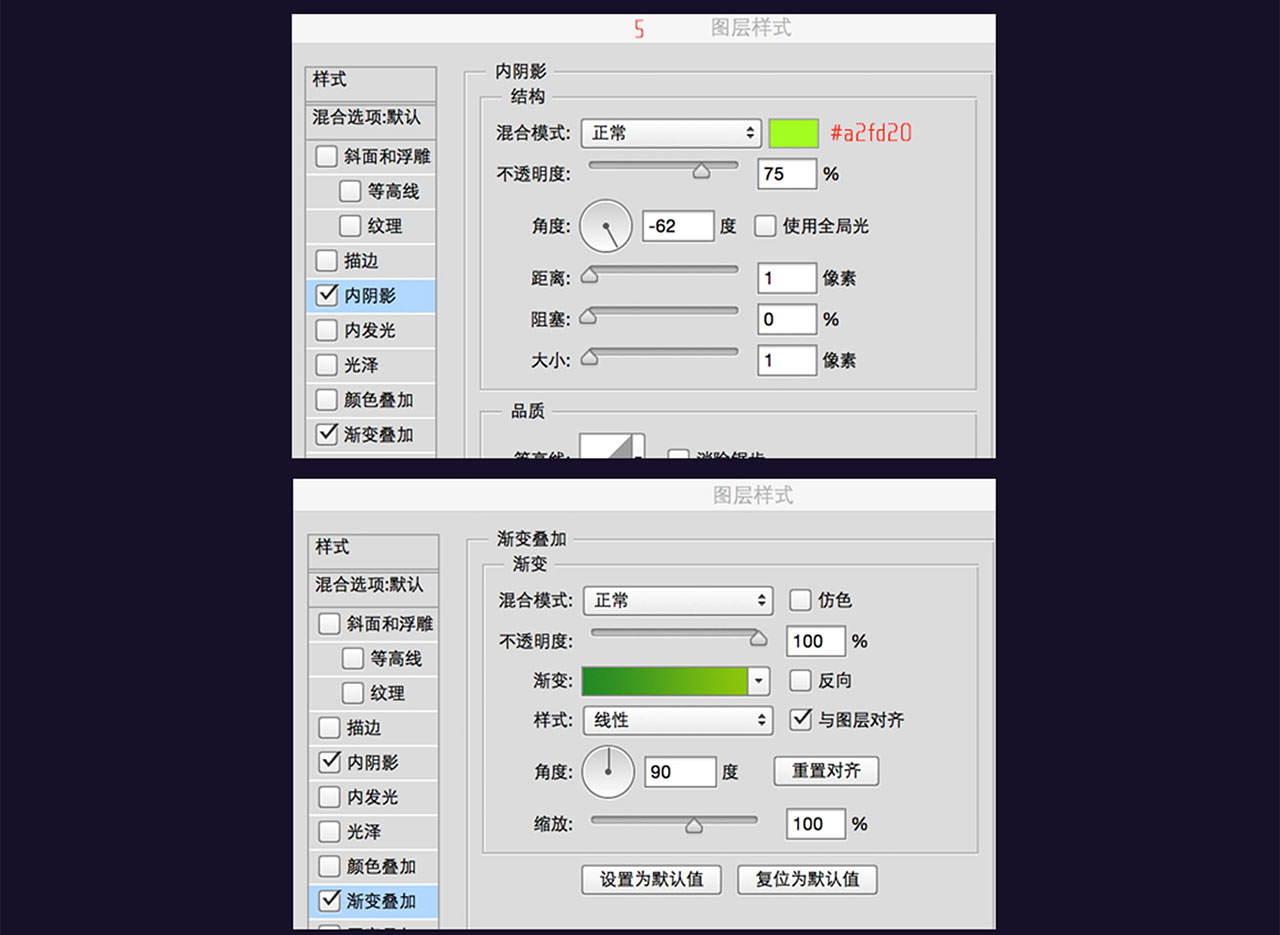Click angle field showing 90
Screen dimensions: 1280x935
click(x=681, y=772)
